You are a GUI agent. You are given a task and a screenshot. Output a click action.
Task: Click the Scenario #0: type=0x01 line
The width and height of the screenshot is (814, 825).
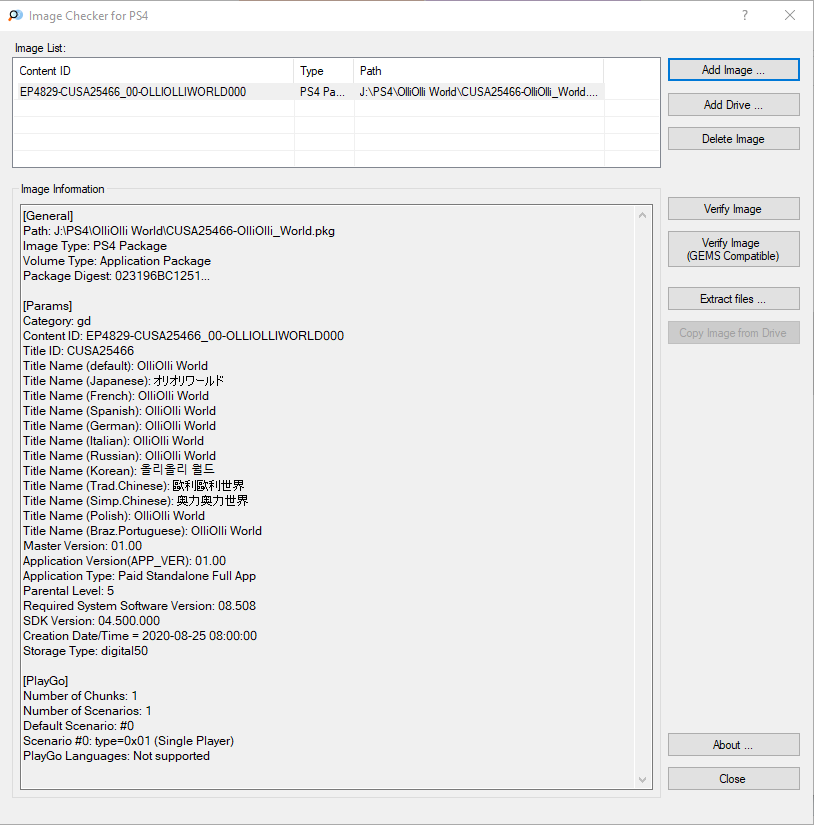(128, 741)
